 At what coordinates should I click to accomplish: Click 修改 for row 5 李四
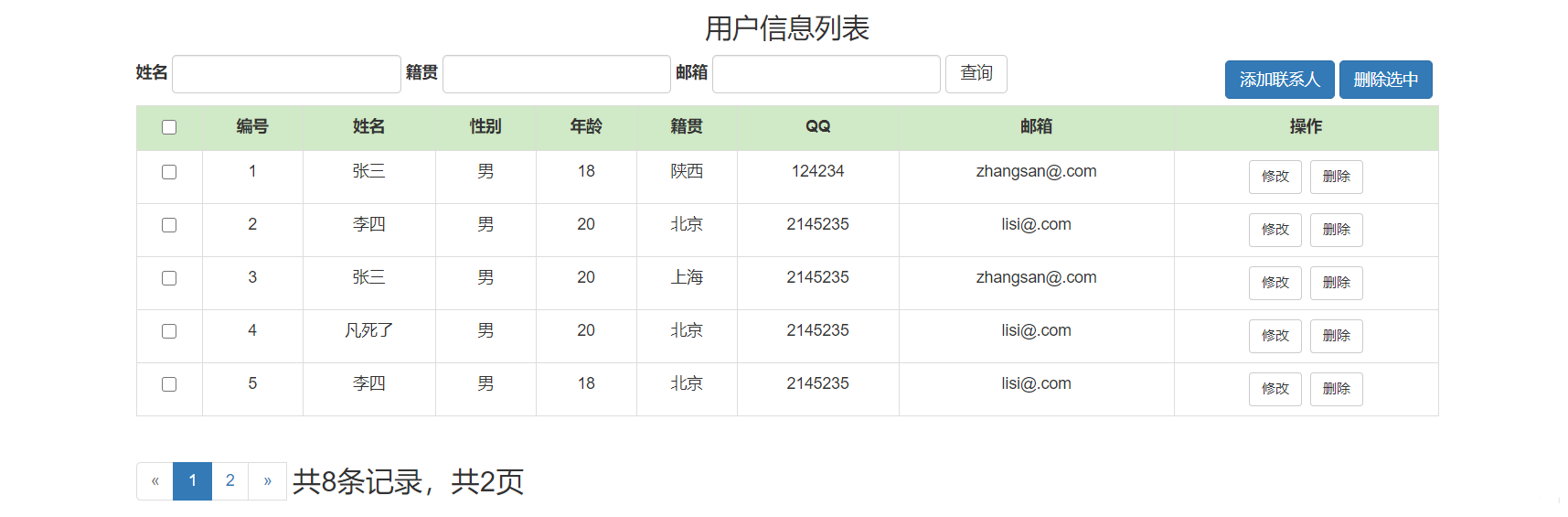[x=1275, y=389]
